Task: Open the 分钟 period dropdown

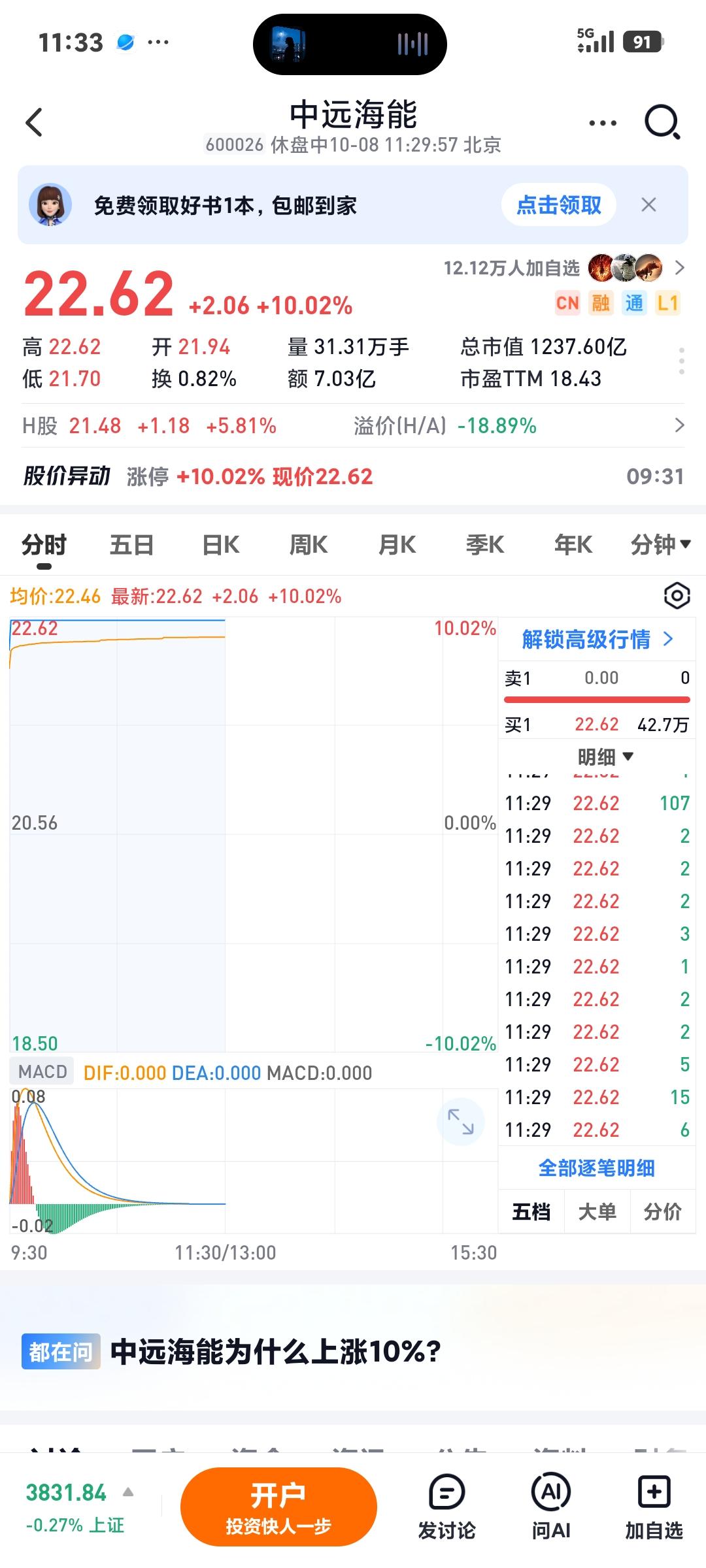Action: click(660, 544)
